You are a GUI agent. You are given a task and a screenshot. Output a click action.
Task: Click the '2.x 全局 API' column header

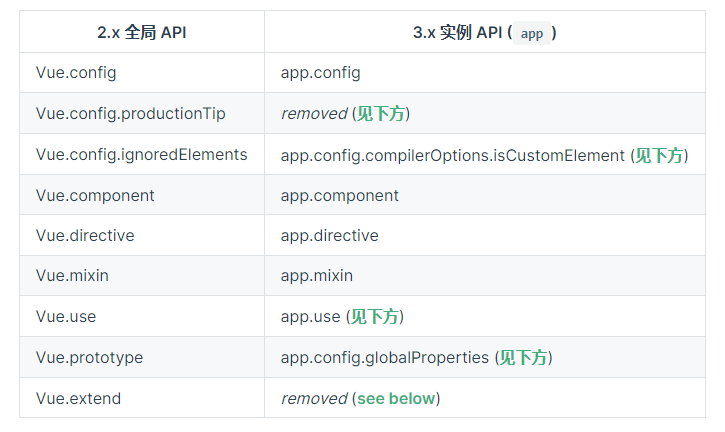[142, 32]
